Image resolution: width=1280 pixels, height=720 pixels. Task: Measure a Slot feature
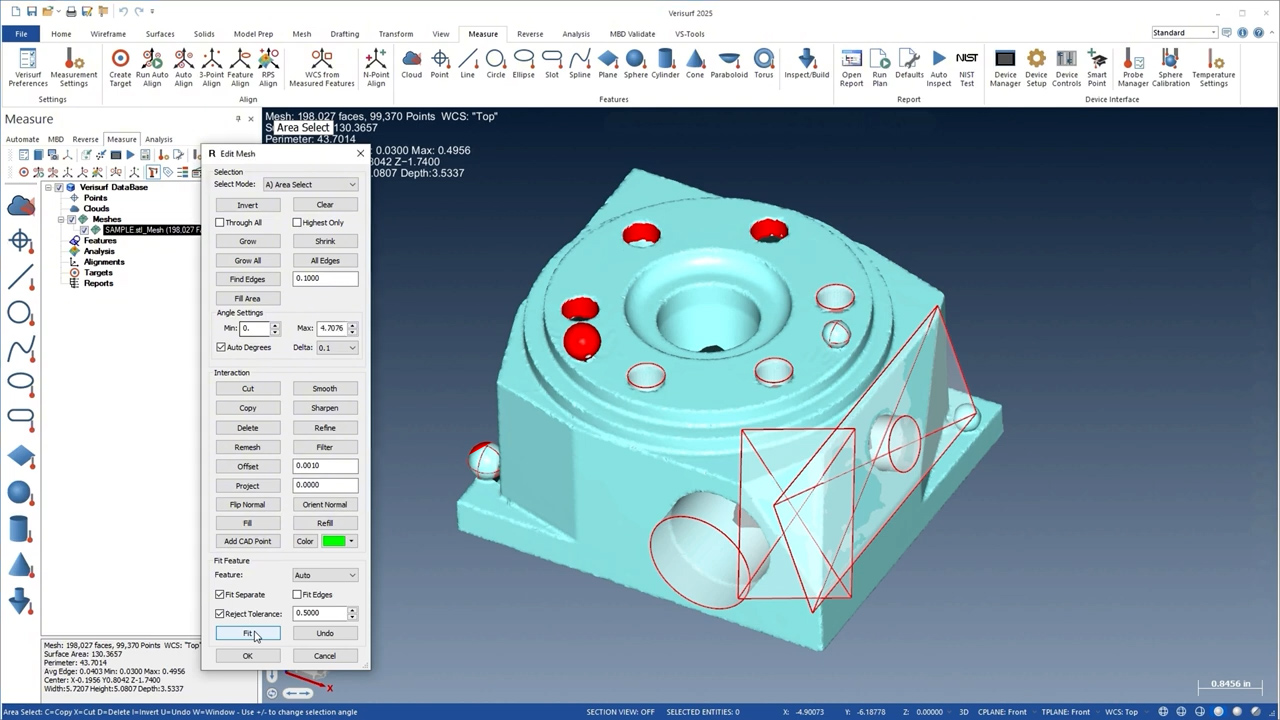[552, 64]
